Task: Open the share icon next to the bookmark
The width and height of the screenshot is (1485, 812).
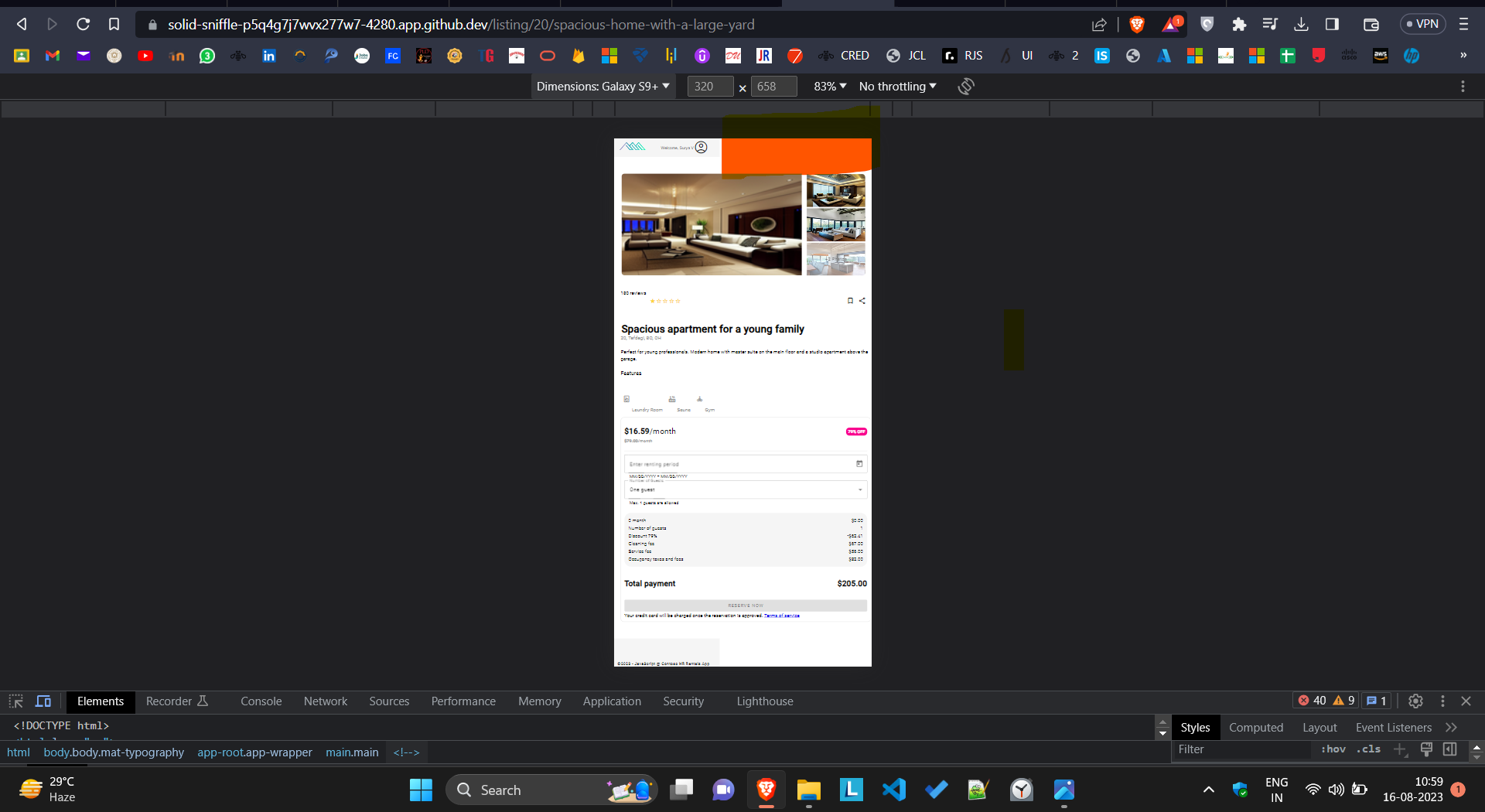Action: pyautogui.click(x=862, y=301)
